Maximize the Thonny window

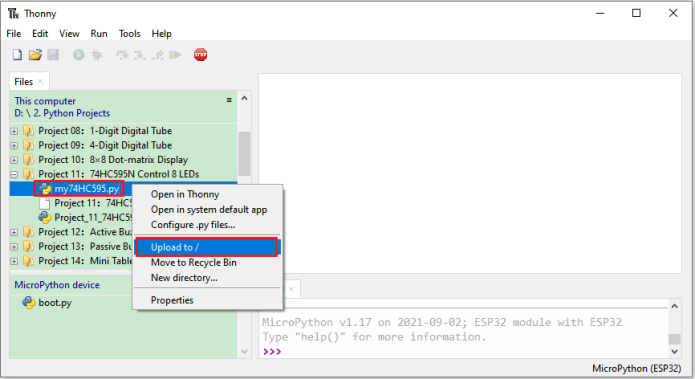tap(636, 13)
